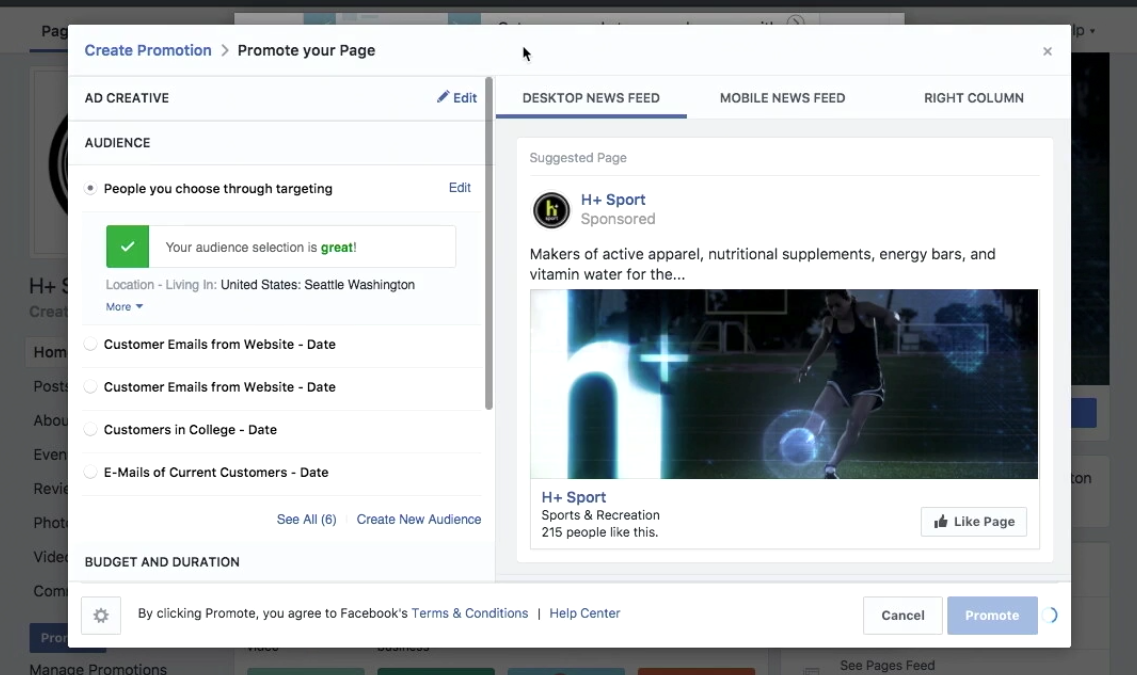Click See Pages Feed in background page

coord(888,666)
